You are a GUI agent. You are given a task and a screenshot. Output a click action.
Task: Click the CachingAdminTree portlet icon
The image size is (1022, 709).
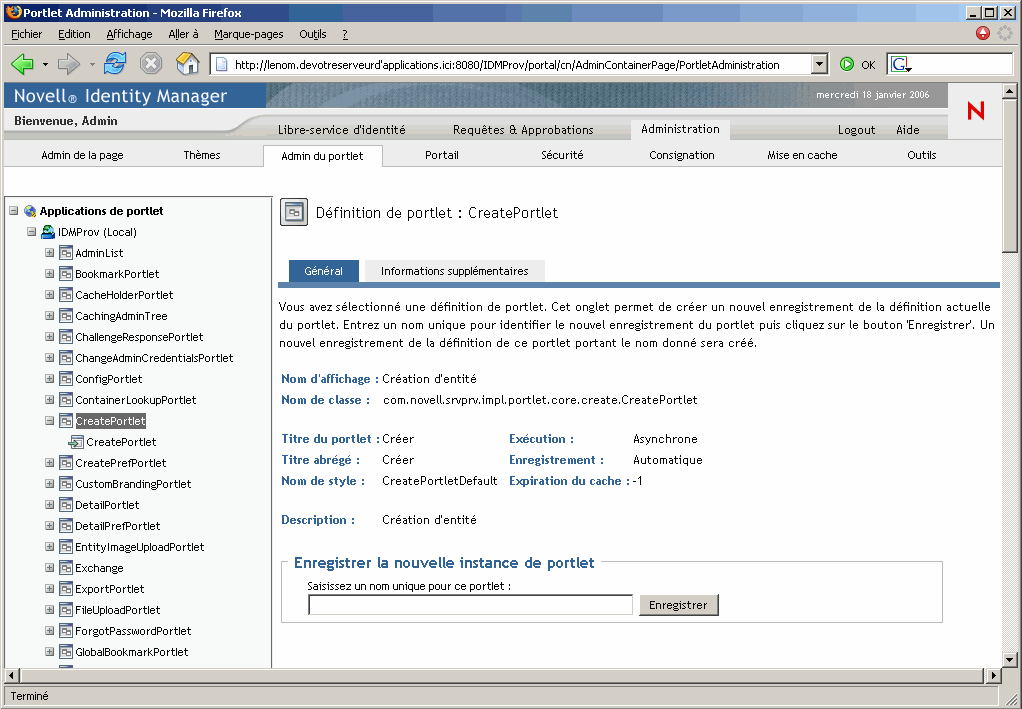(x=66, y=316)
